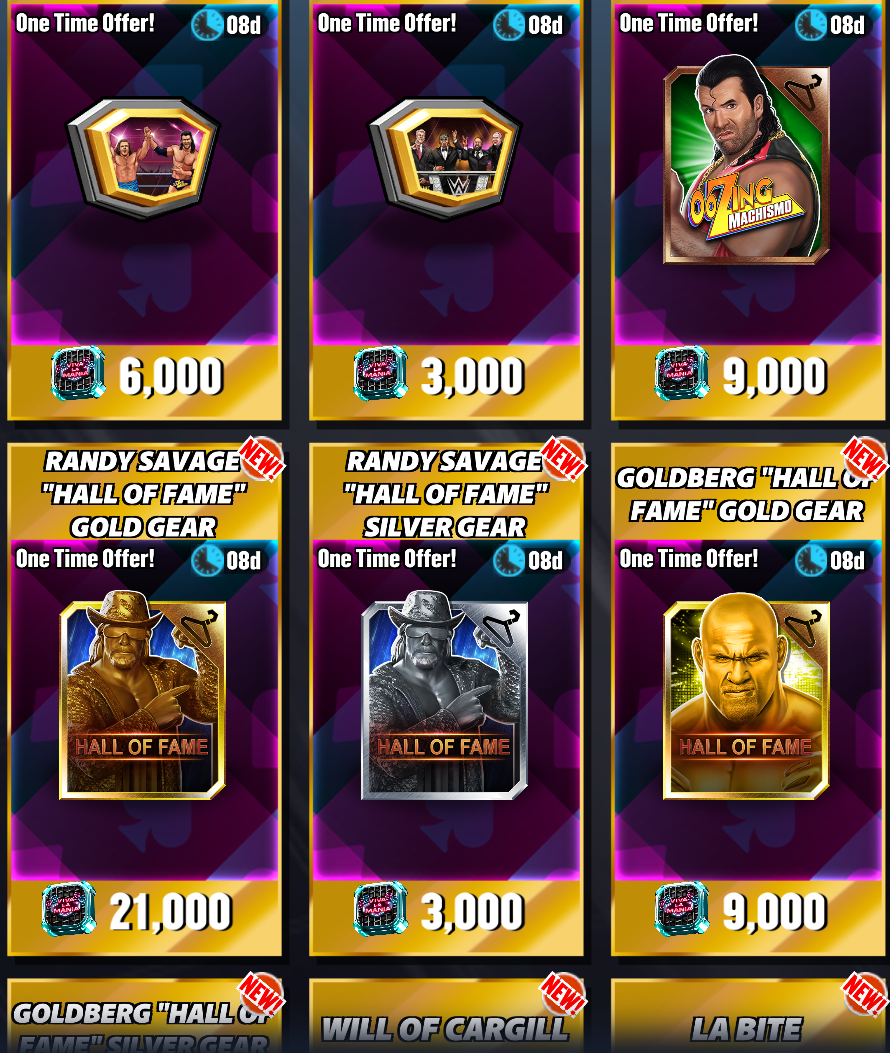Screen dimensions: 890x1053
Task: Select the silver Randy Savage Hall of Fame card
Action: click(444, 700)
